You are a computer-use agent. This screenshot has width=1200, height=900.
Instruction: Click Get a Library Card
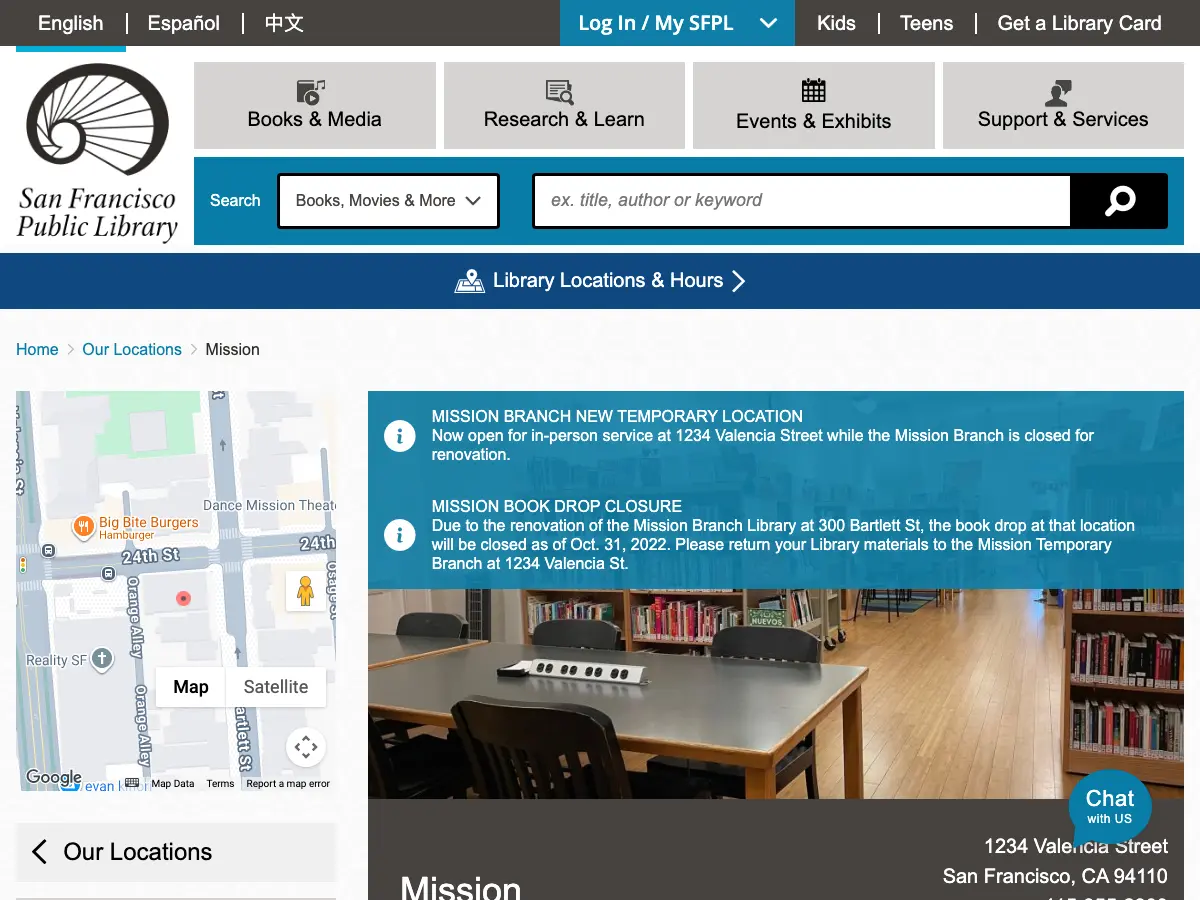(1079, 23)
